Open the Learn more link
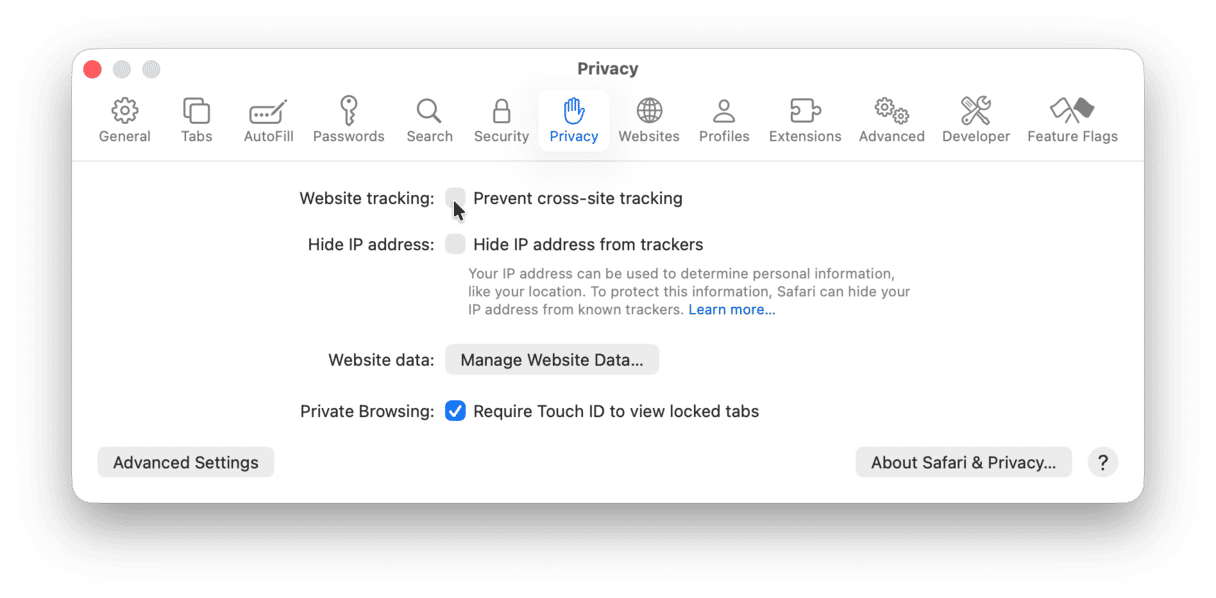The height and width of the screenshot is (598, 1216). click(731, 310)
